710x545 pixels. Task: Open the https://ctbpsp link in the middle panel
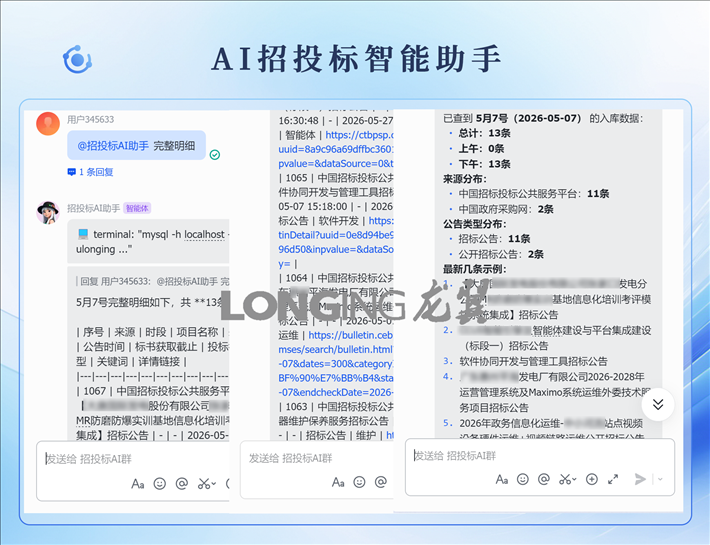coord(359,135)
